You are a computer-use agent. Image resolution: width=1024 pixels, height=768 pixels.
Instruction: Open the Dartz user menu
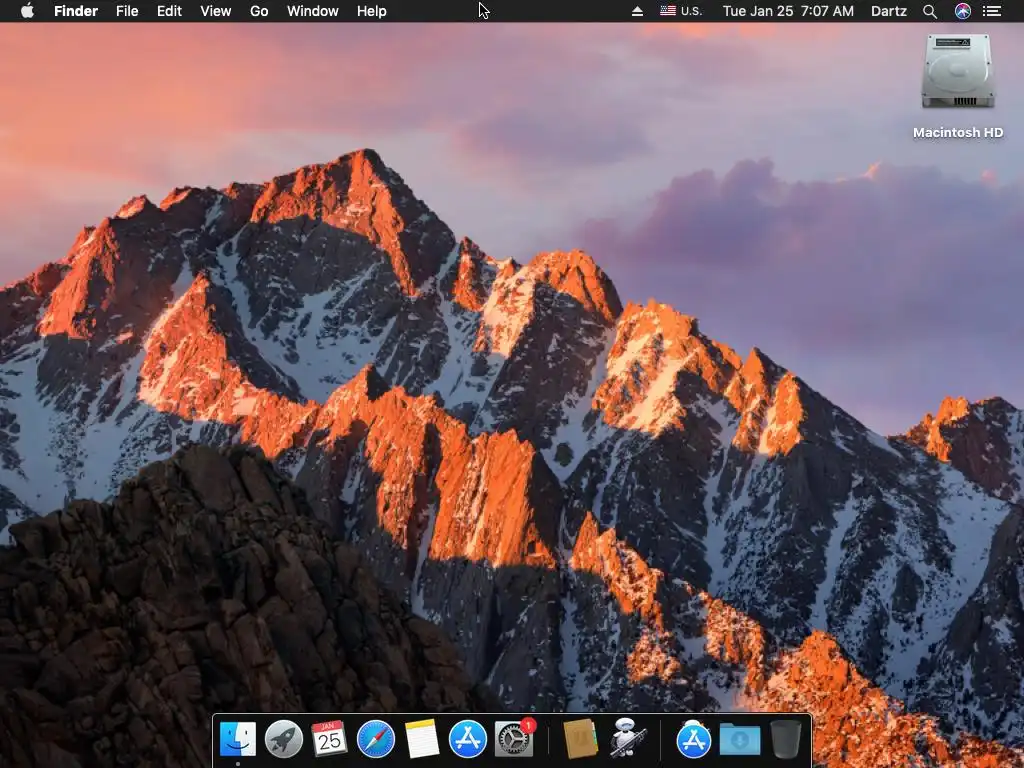pos(889,11)
